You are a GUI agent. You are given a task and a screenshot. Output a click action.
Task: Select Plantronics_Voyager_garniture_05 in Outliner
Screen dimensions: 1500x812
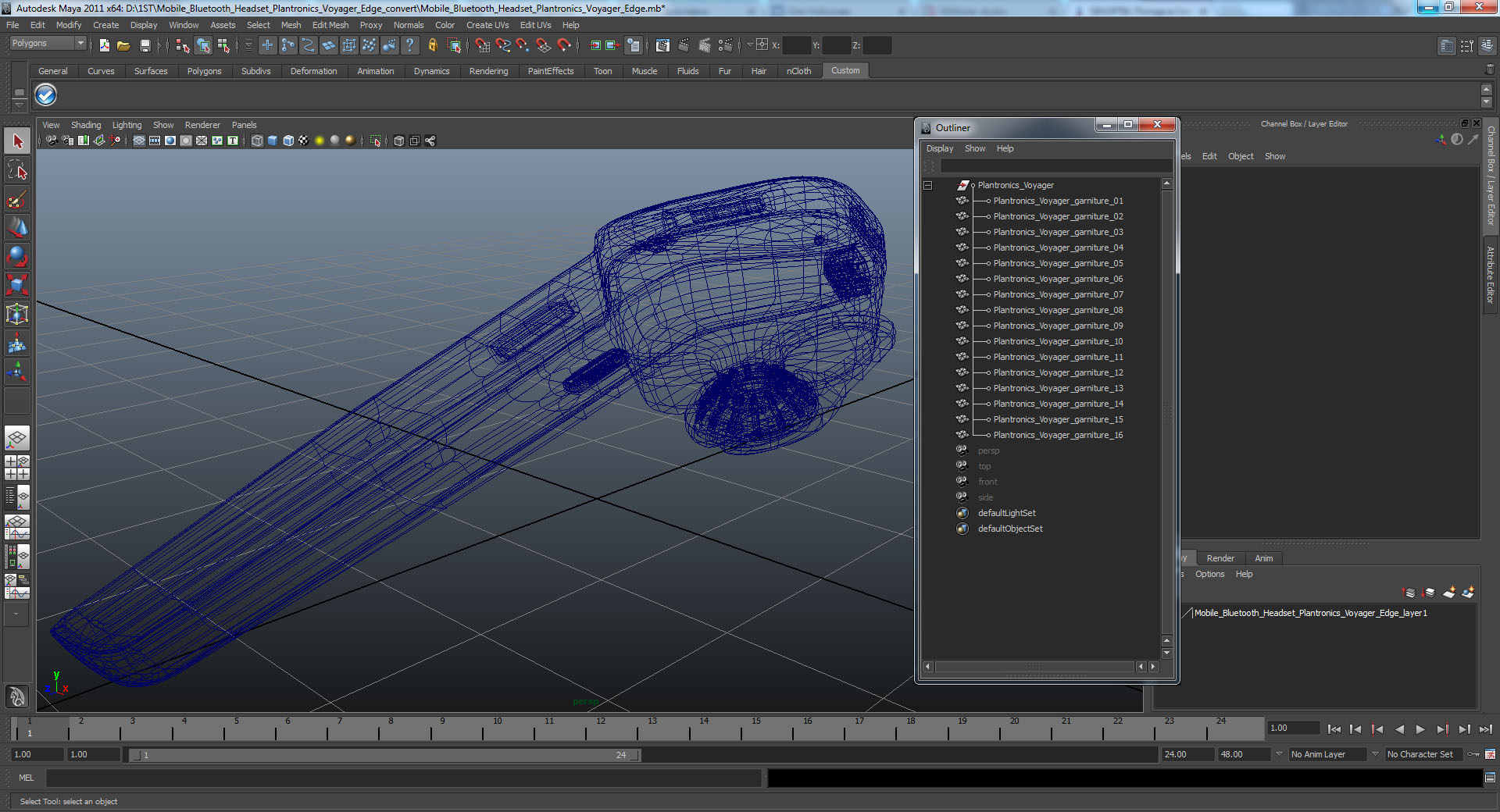[1058, 263]
